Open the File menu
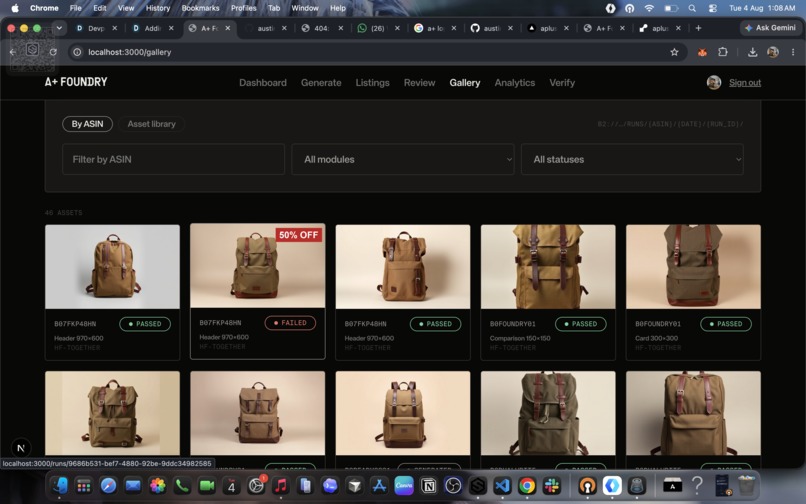 (76, 8)
